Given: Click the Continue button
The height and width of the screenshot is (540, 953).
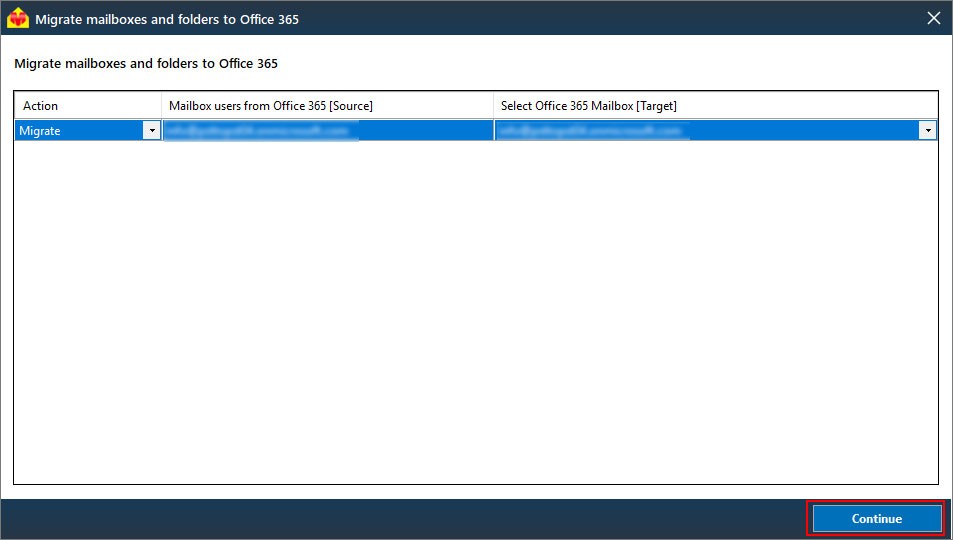Looking at the screenshot, I should pyautogui.click(x=876, y=519).
